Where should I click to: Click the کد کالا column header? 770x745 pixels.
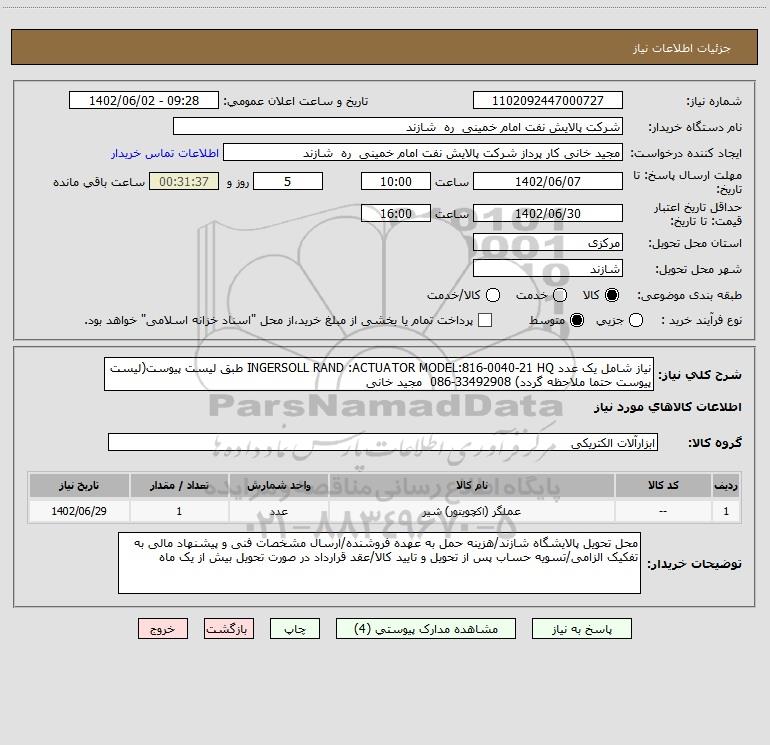point(663,486)
